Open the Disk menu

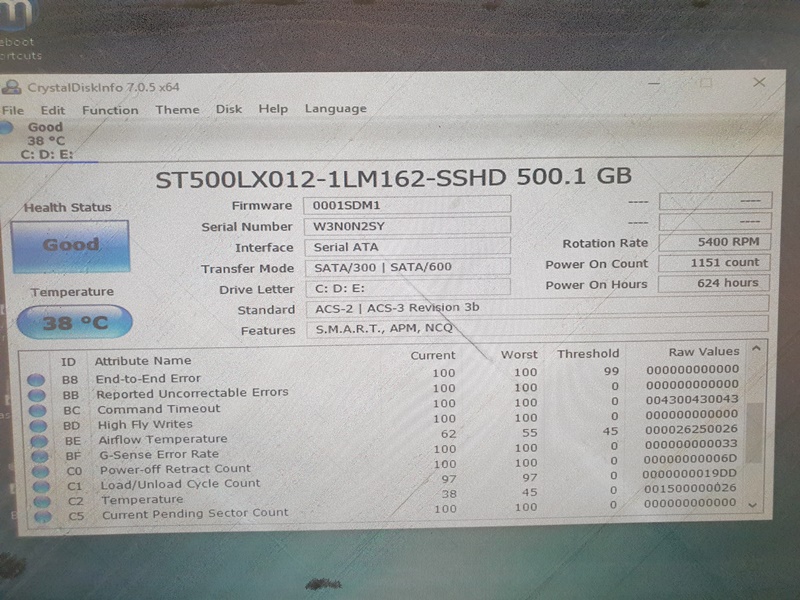[x=229, y=109]
